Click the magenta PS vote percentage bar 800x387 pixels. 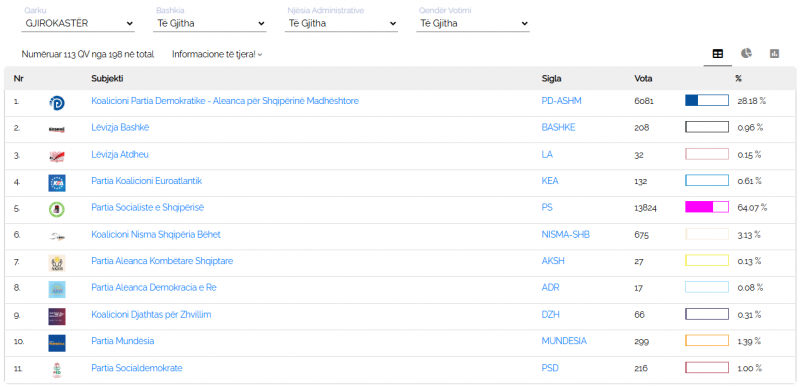(x=707, y=207)
